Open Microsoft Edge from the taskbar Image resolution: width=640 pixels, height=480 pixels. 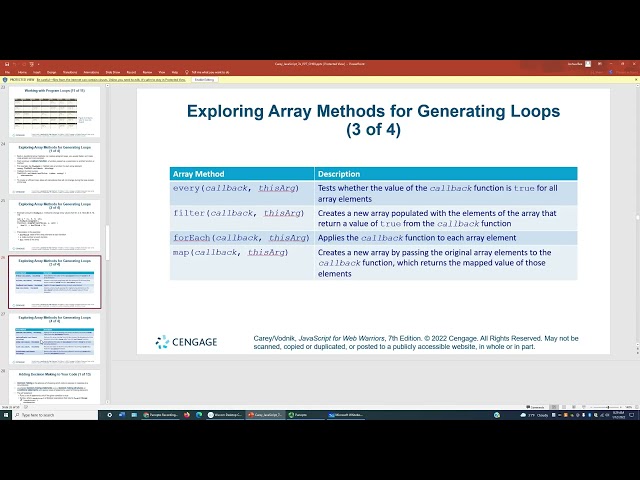click(199, 415)
